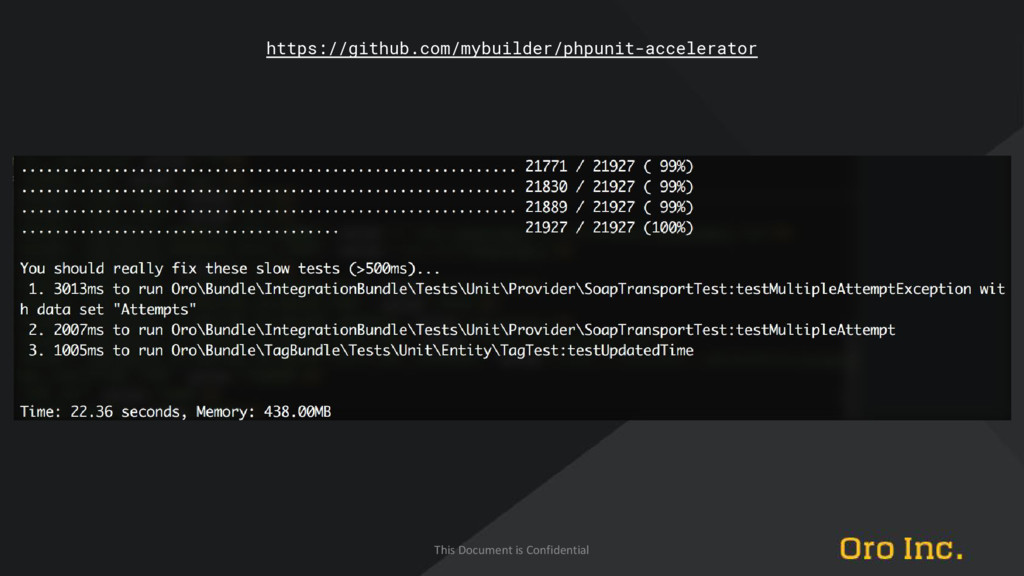Click the 21889 / 21927 progress counter
This screenshot has height=576, width=1024.
579,207
